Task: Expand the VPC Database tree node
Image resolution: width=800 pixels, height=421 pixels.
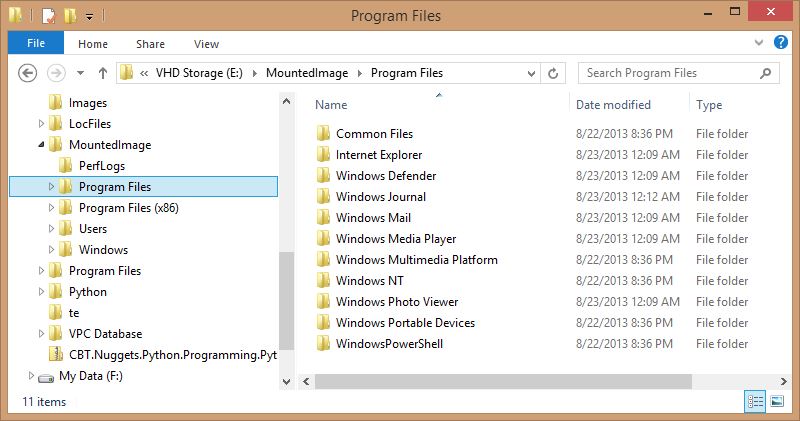Action: click(x=41, y=333)
